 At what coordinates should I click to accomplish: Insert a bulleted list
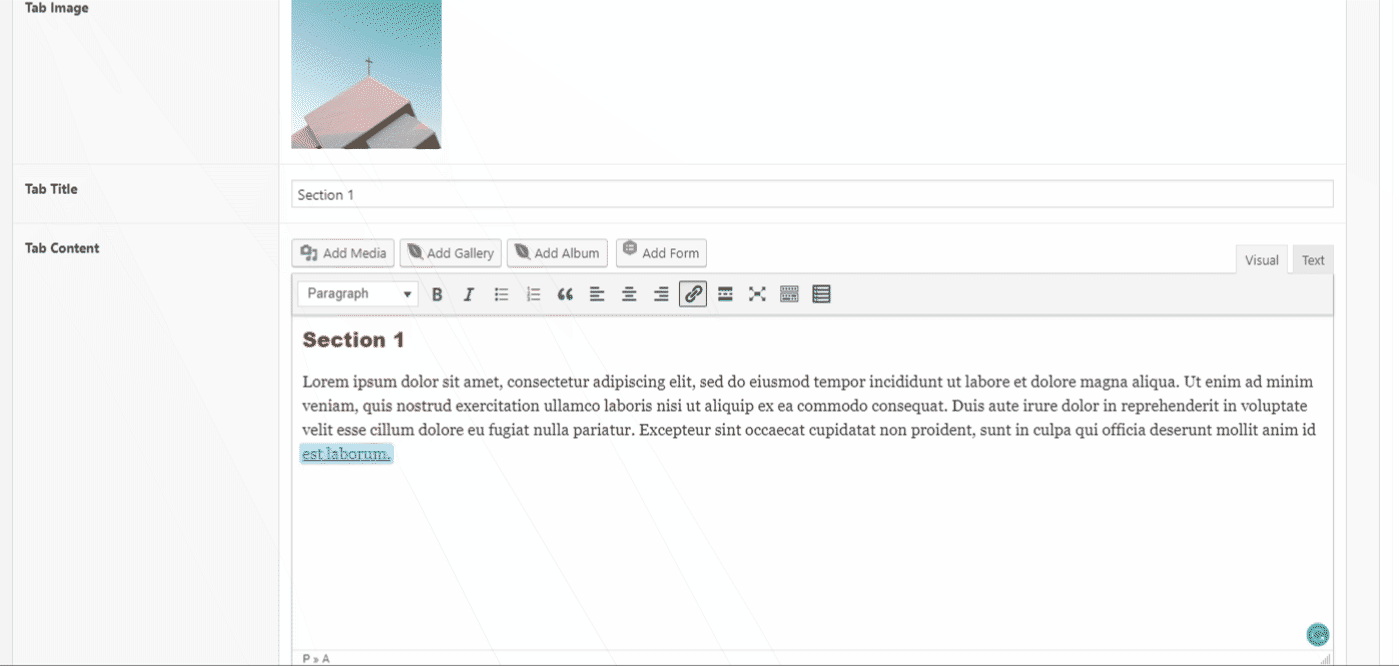point(501,294)
